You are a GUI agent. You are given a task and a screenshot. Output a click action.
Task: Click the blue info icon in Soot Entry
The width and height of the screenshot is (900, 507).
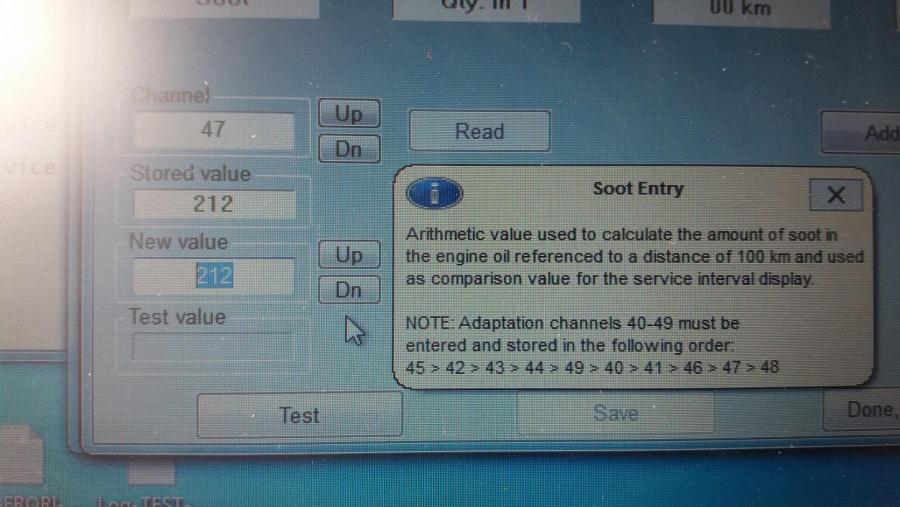coord(434,194)
